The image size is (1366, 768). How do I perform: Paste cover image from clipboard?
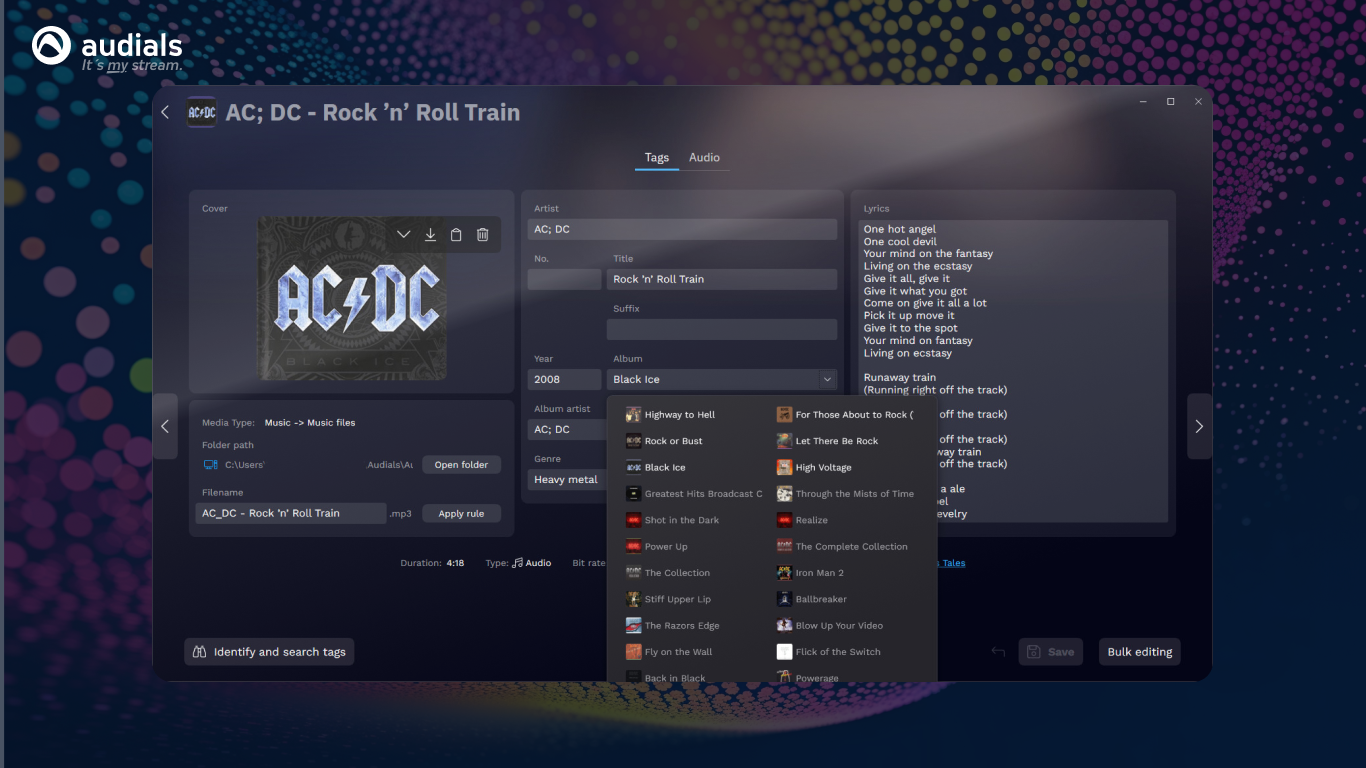point(456,234)
